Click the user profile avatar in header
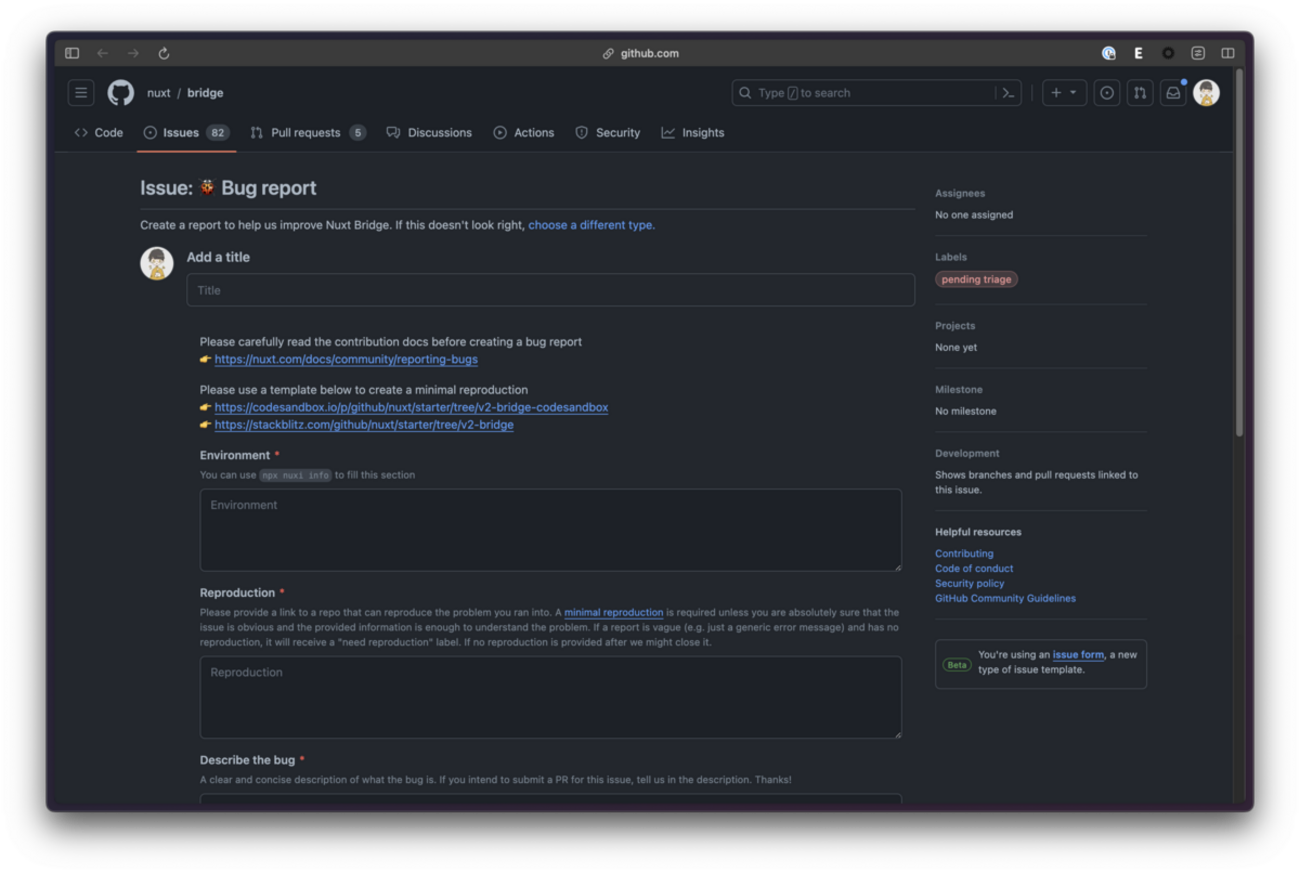This screenshot has height=873, width=1300. coord(1206,93)
